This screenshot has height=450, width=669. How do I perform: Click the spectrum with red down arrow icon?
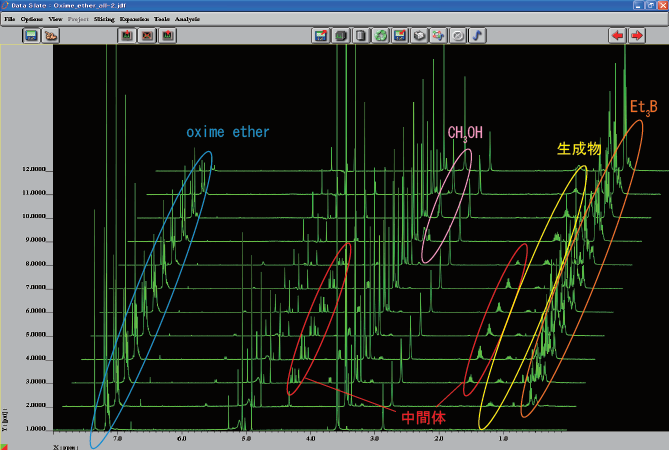[127, 35]
